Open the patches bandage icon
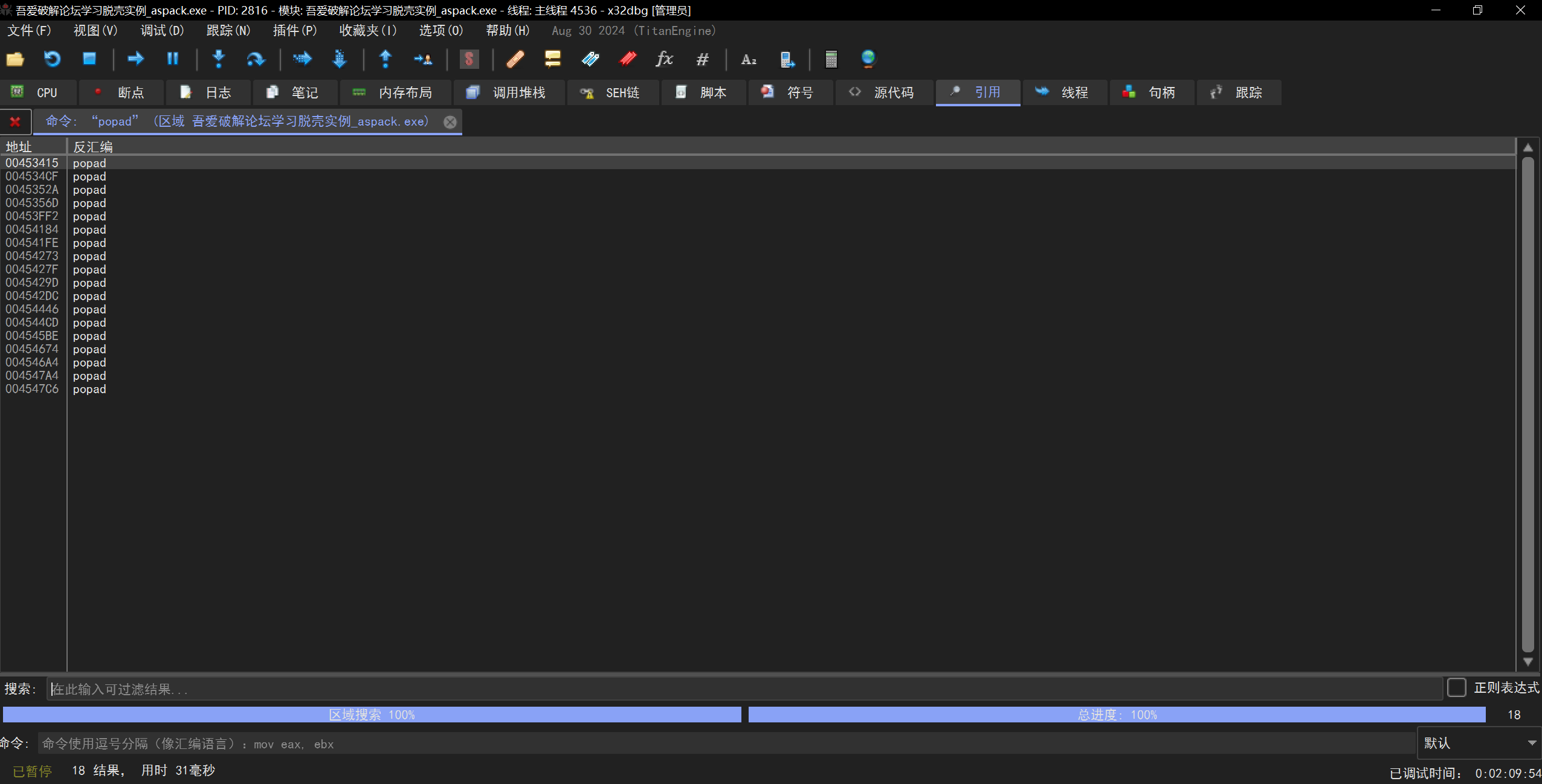Screen dimensions: 1542x784 coord(515,59)
